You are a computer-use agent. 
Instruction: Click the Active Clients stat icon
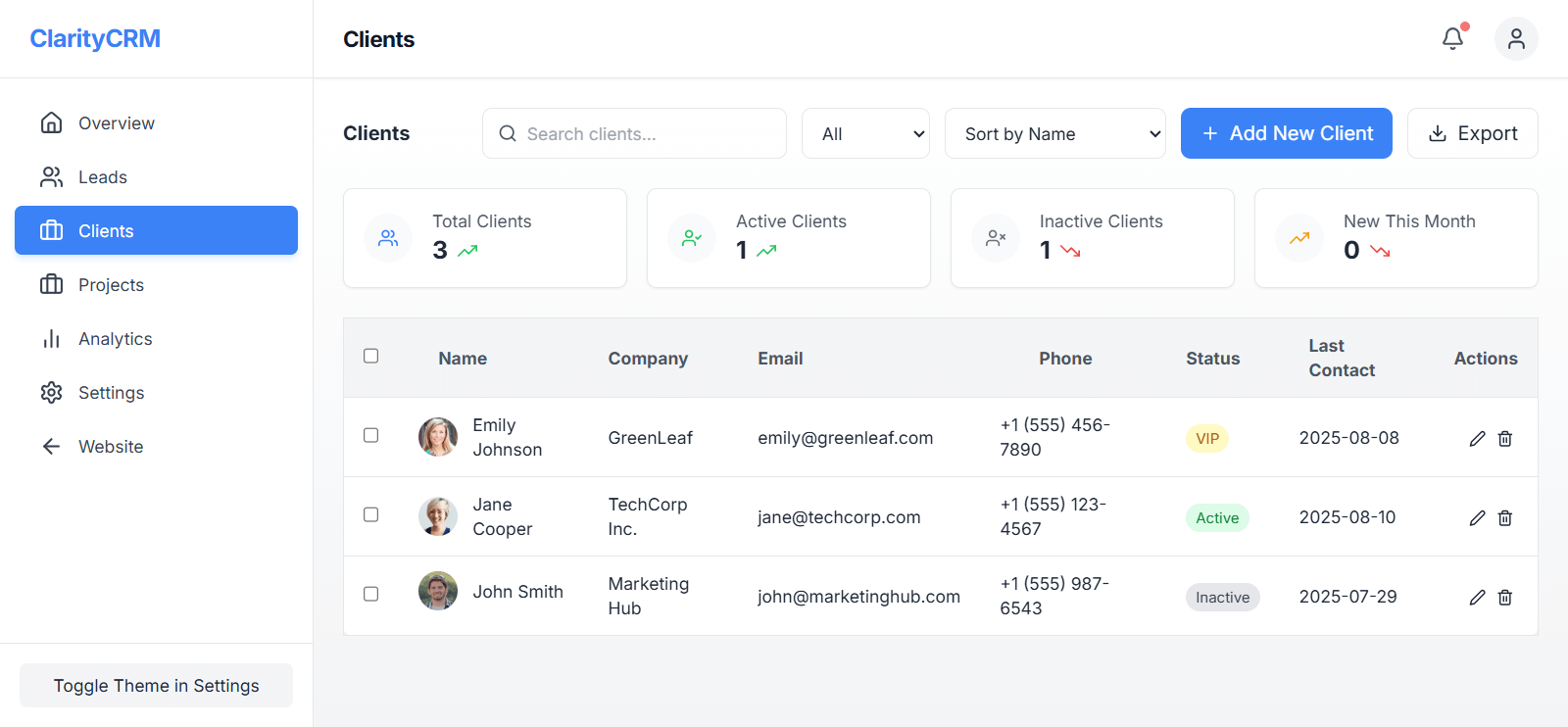[x=692, y=238]
